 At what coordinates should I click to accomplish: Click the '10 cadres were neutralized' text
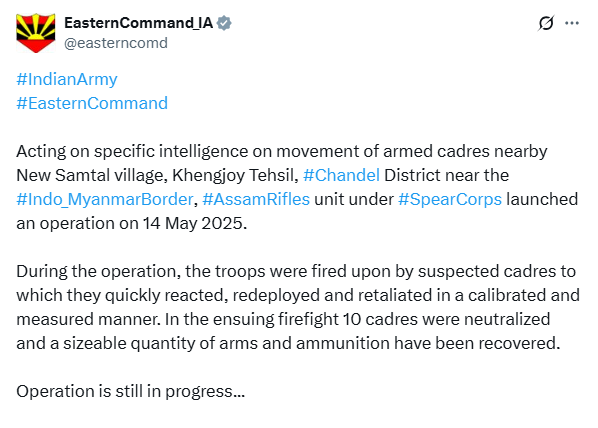[x=446, y=319]
